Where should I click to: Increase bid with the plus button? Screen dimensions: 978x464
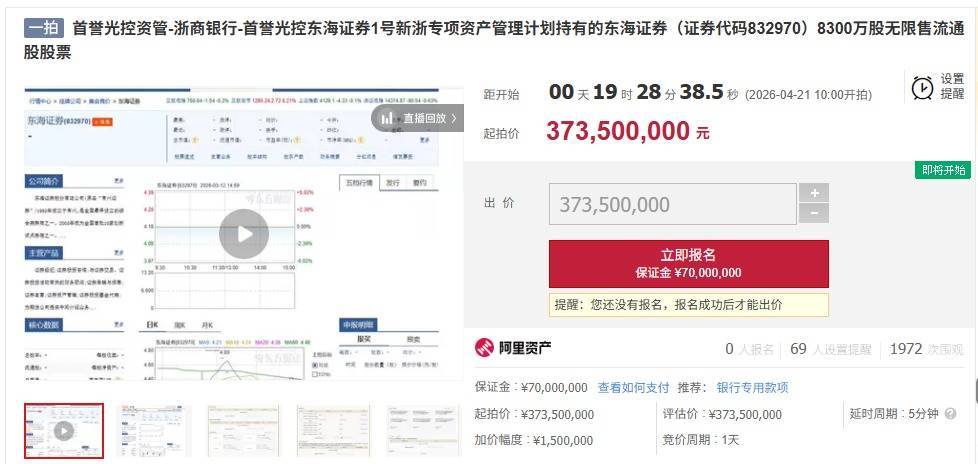click(x=815, y=193)
